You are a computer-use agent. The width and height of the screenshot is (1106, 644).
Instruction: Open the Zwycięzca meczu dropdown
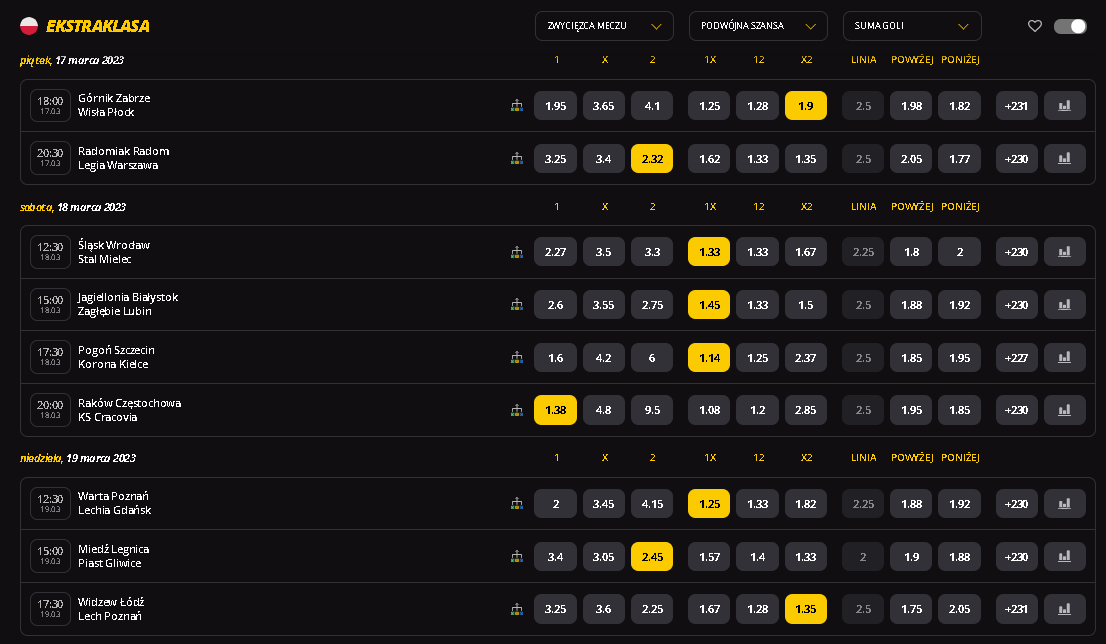point(604,26)
